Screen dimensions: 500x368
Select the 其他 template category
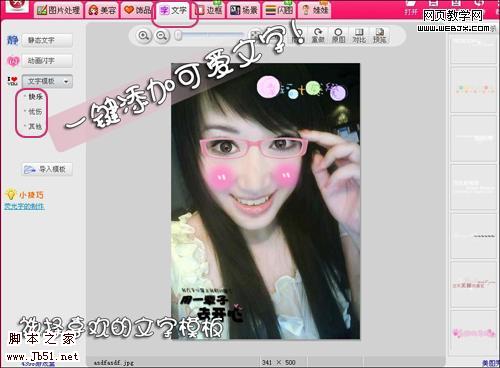point(35,127)
